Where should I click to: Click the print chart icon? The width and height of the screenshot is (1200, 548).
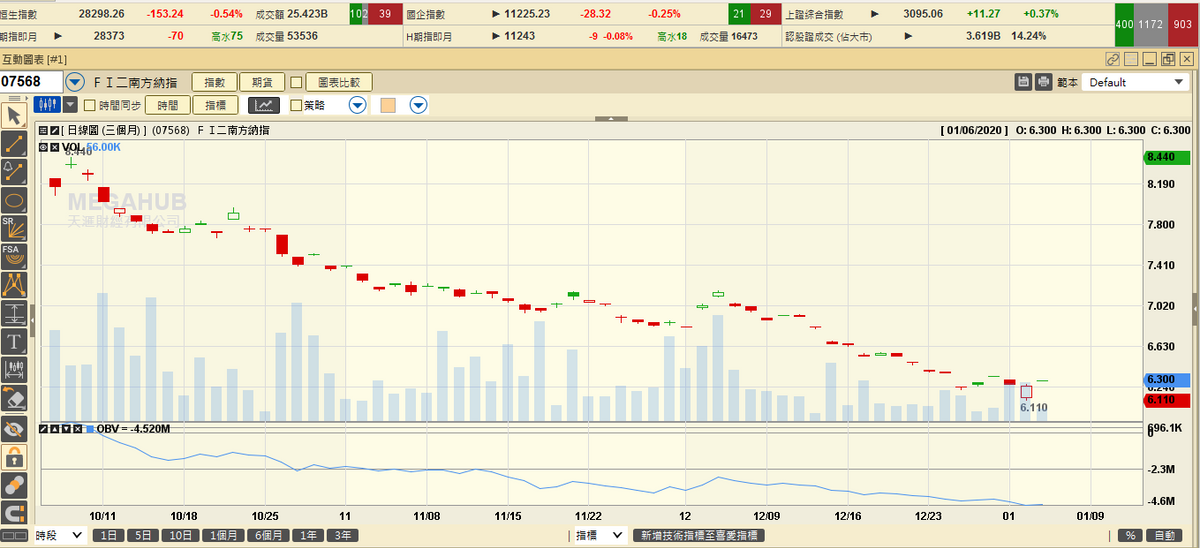pos(1044,82)
